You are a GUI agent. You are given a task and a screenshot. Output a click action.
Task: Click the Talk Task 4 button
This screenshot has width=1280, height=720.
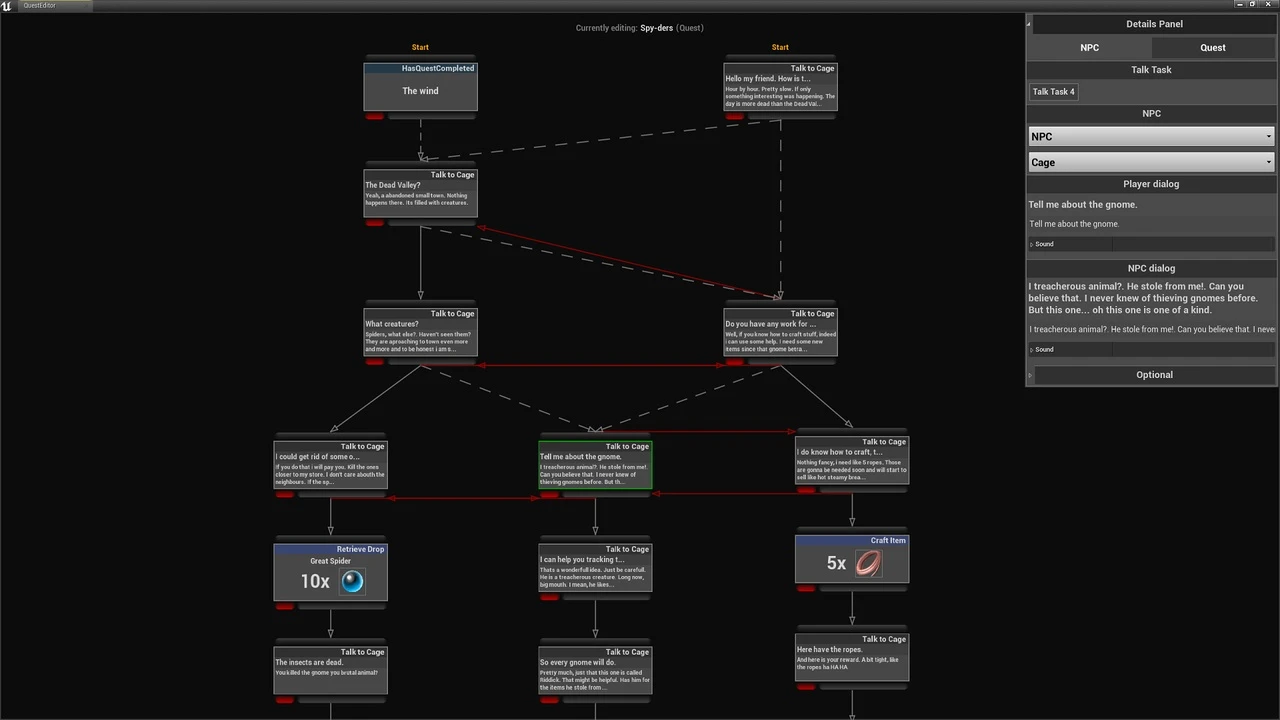(1053, 92)
